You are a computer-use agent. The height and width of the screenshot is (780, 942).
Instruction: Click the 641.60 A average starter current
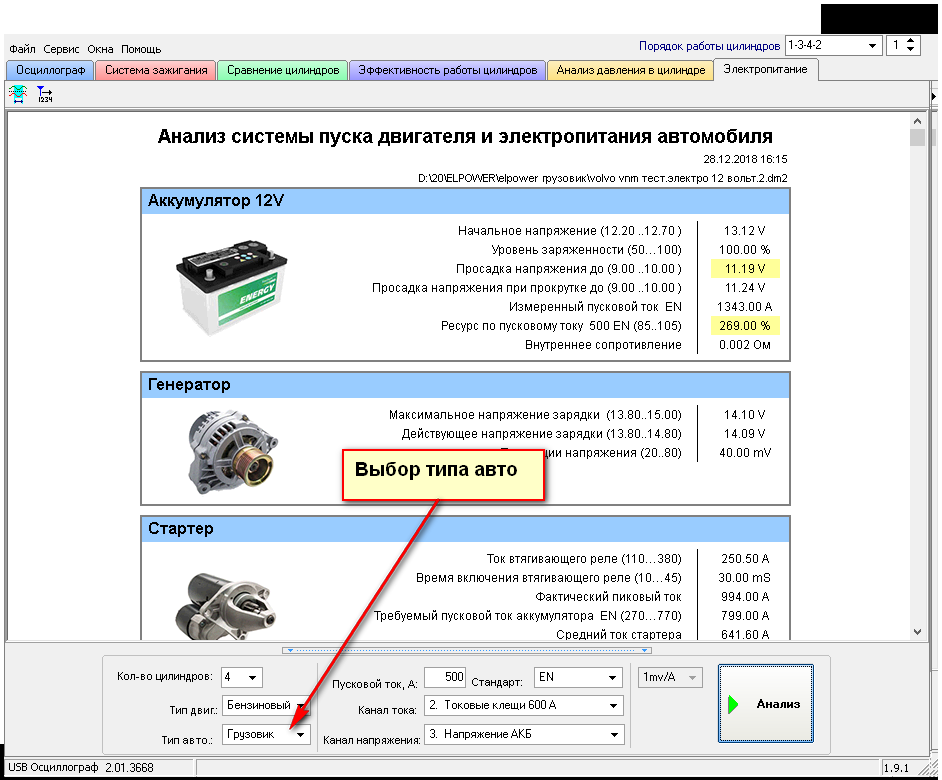click(745, 635)
